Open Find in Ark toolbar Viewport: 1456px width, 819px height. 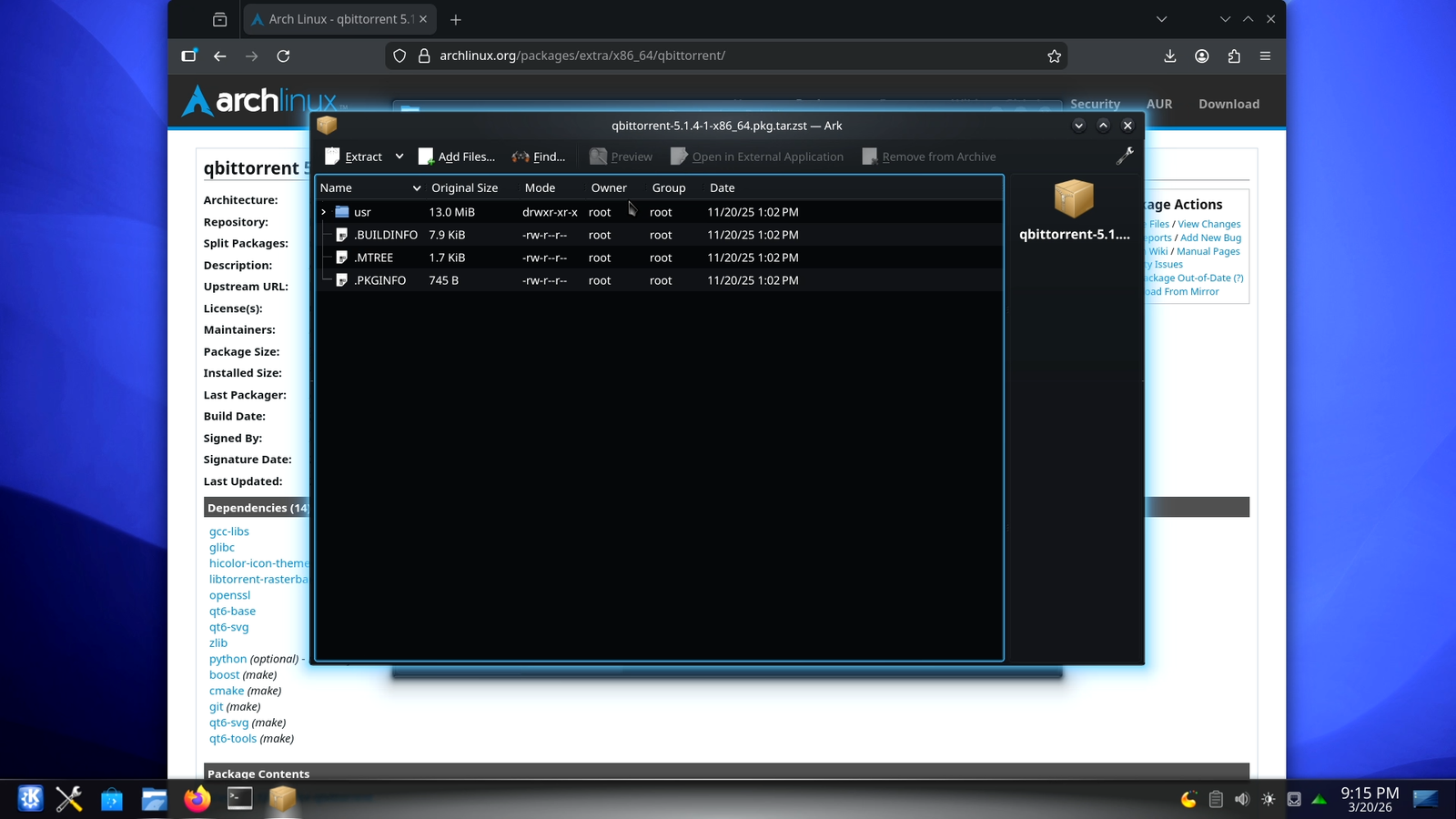(539, 157)
